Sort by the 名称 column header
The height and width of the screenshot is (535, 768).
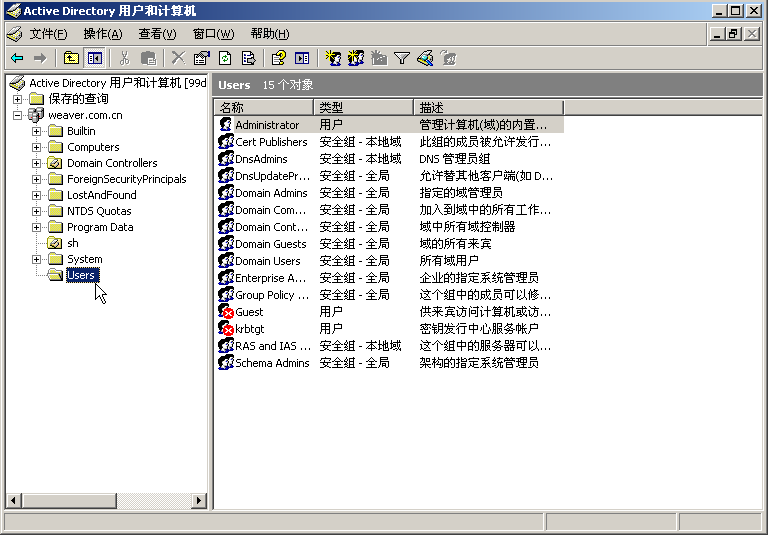pyautogui.click(x=264, y=107)
